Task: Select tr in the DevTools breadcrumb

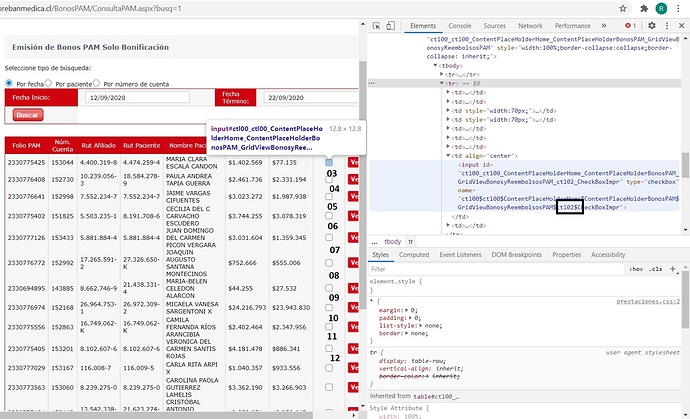Action: coord(410,242)
